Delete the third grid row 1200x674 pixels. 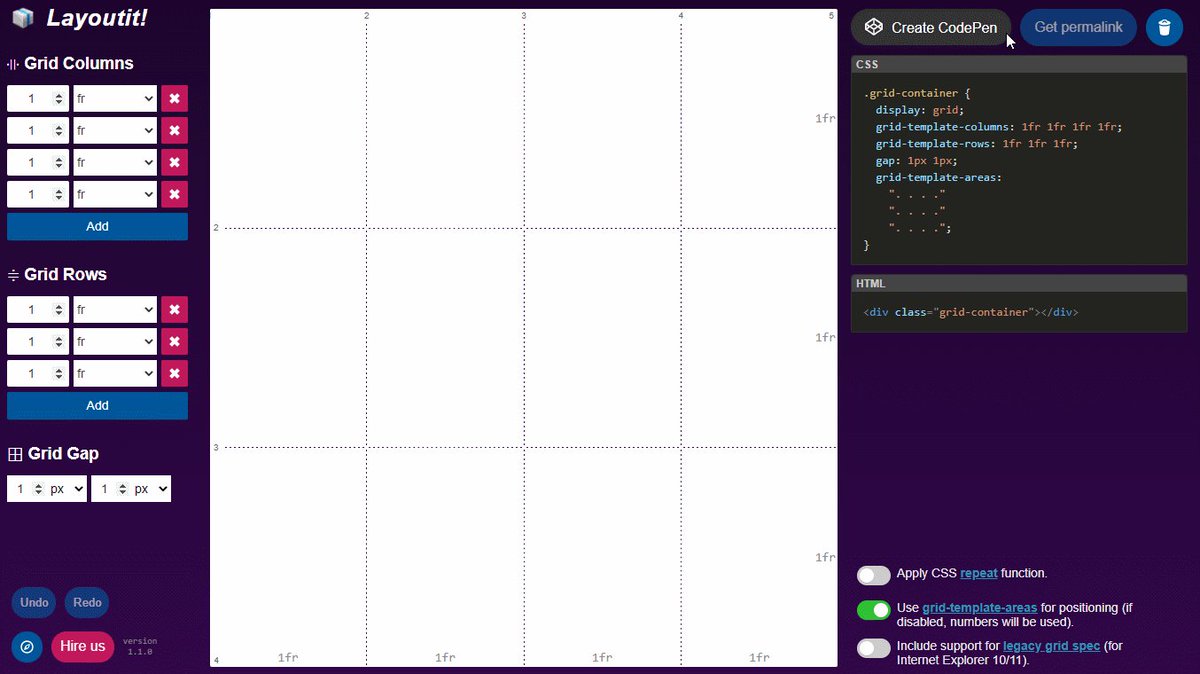174,373
